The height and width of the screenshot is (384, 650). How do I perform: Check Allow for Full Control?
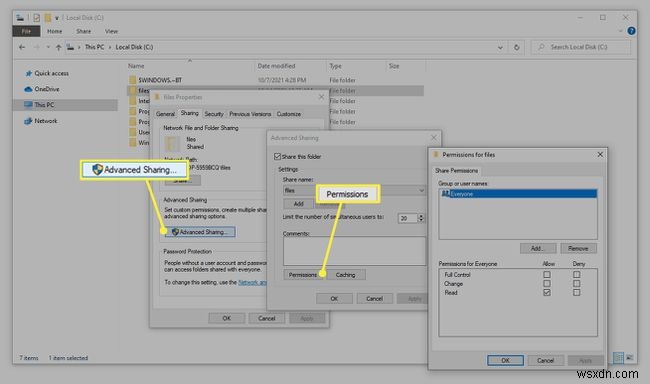(547, 275)
